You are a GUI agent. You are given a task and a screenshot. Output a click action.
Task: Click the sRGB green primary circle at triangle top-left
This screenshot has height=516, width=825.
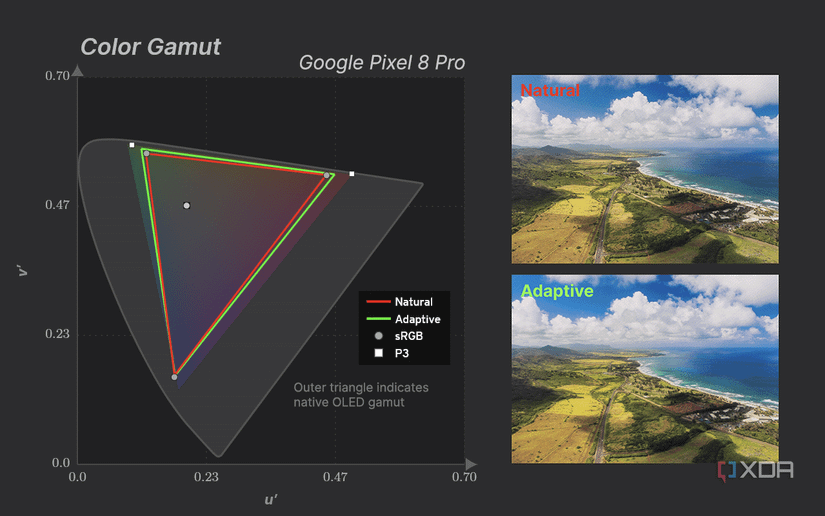click(x=147, y=154)
